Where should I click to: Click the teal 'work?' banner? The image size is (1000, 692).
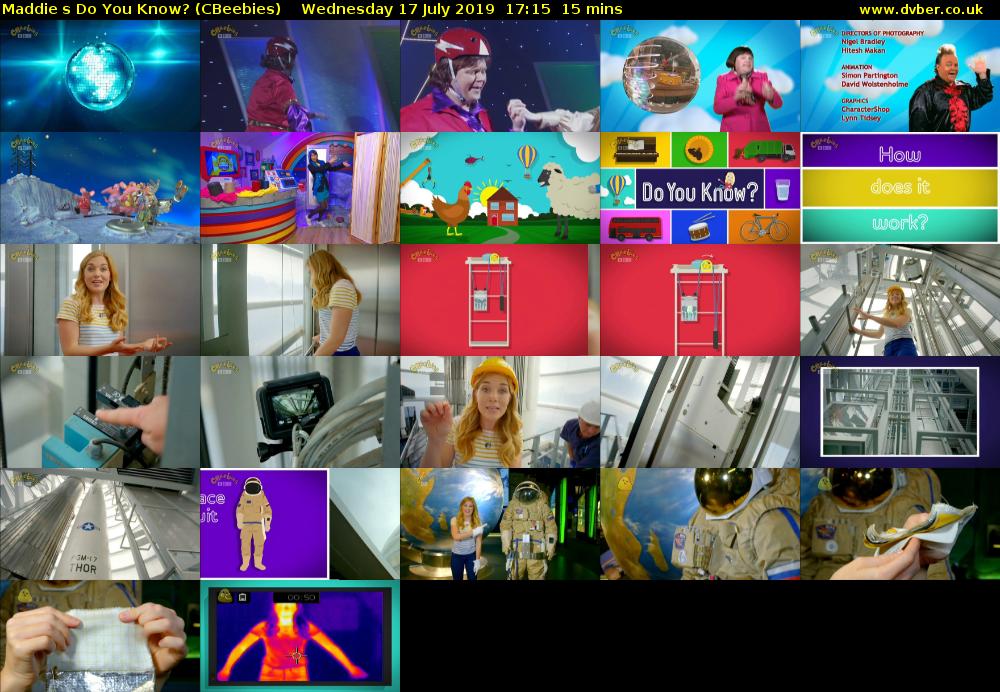pyautogui.click(x=900, y=223)
